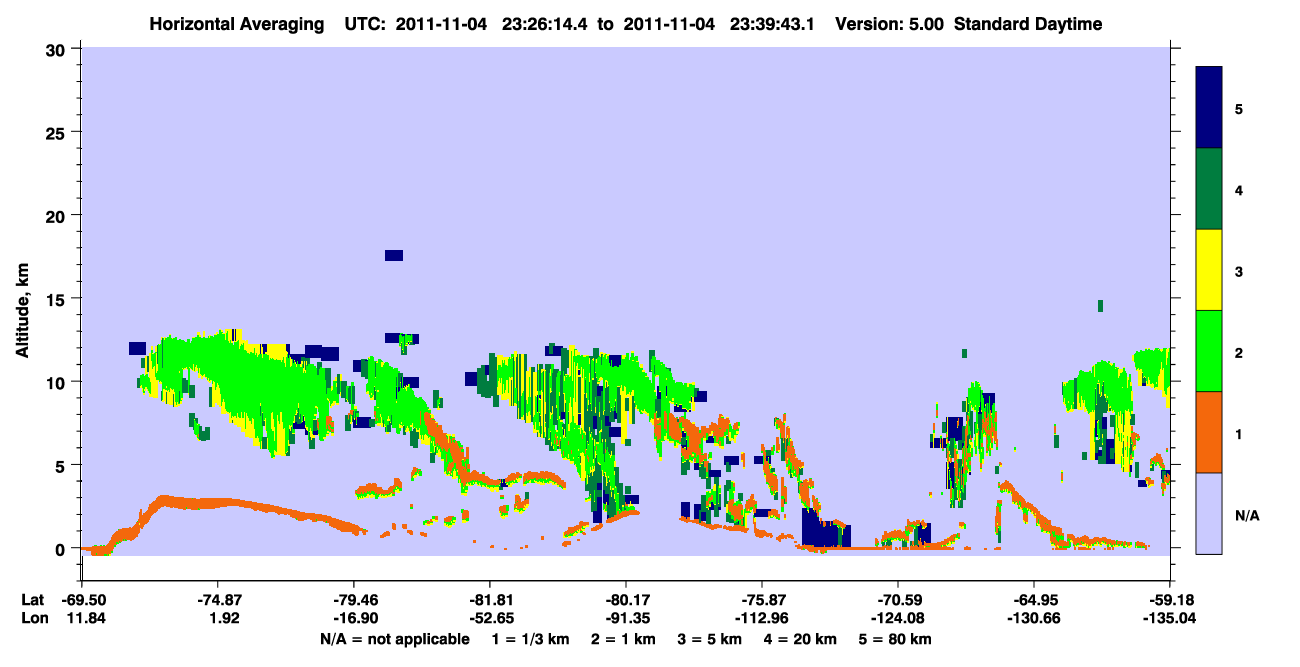Image resolution: width=1300 pixels, height=667 pixels.
Task: Click the lavender N/A colorbar segment
Action: [x=1209, y=513]
